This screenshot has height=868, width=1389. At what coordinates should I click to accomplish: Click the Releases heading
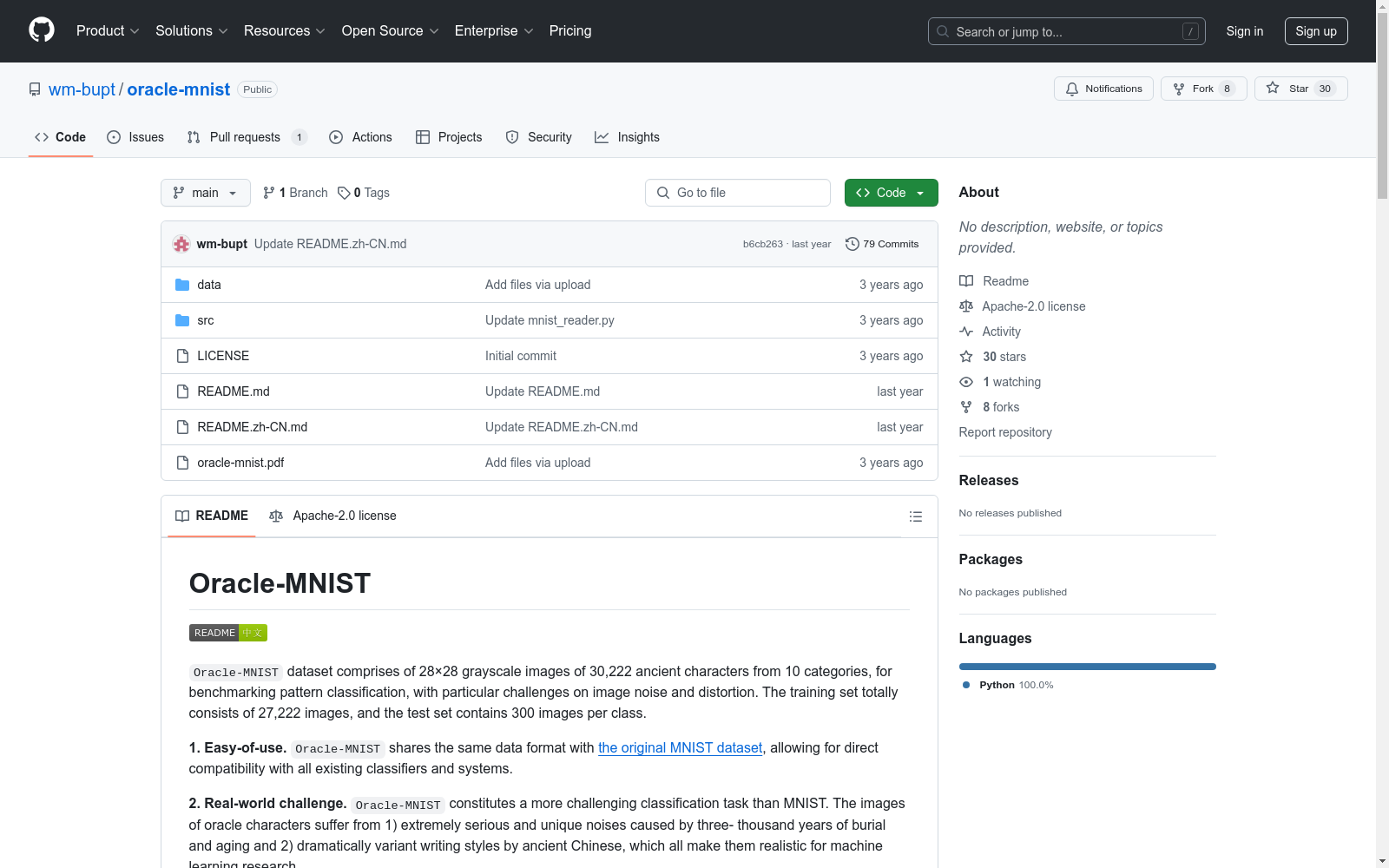(989, 480)
